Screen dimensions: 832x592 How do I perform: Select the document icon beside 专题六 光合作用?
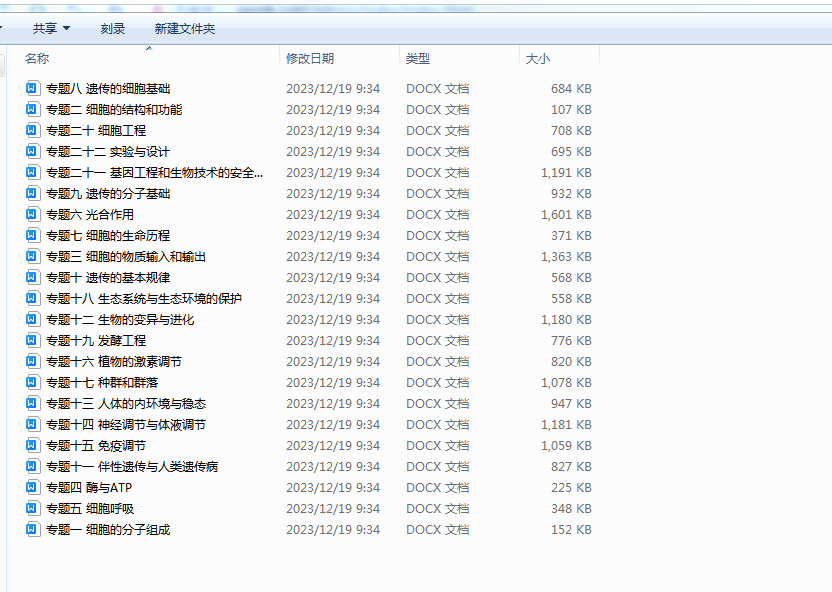click(x=33, y=215)
